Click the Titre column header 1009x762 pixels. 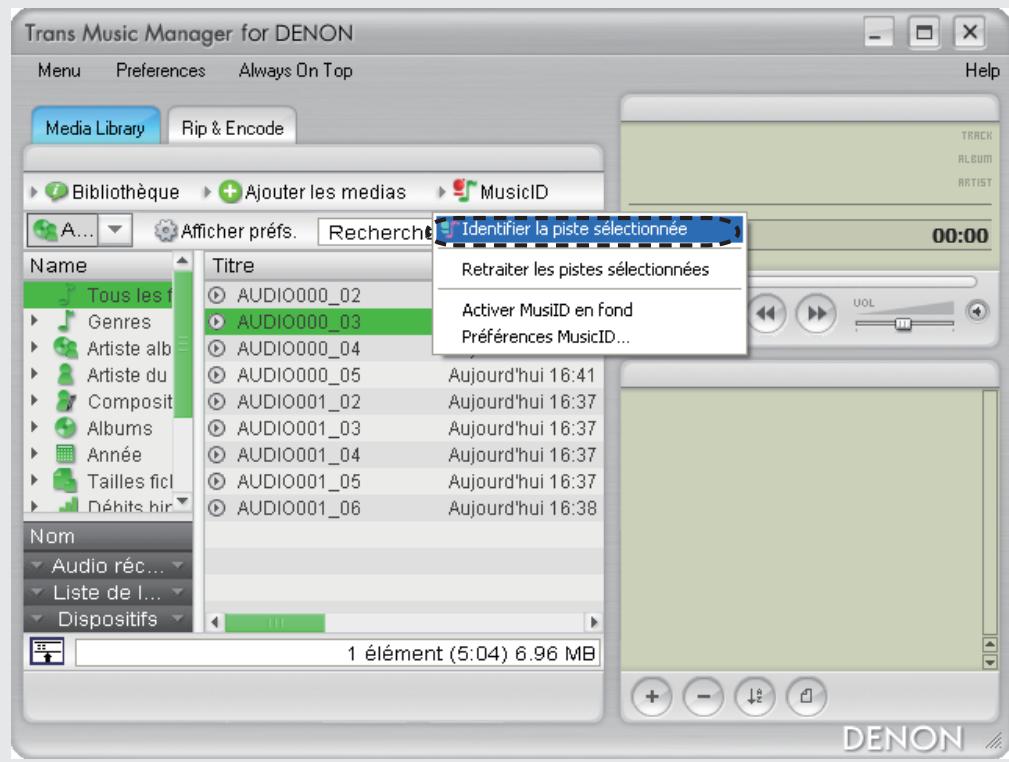click(x=319, y=265)
